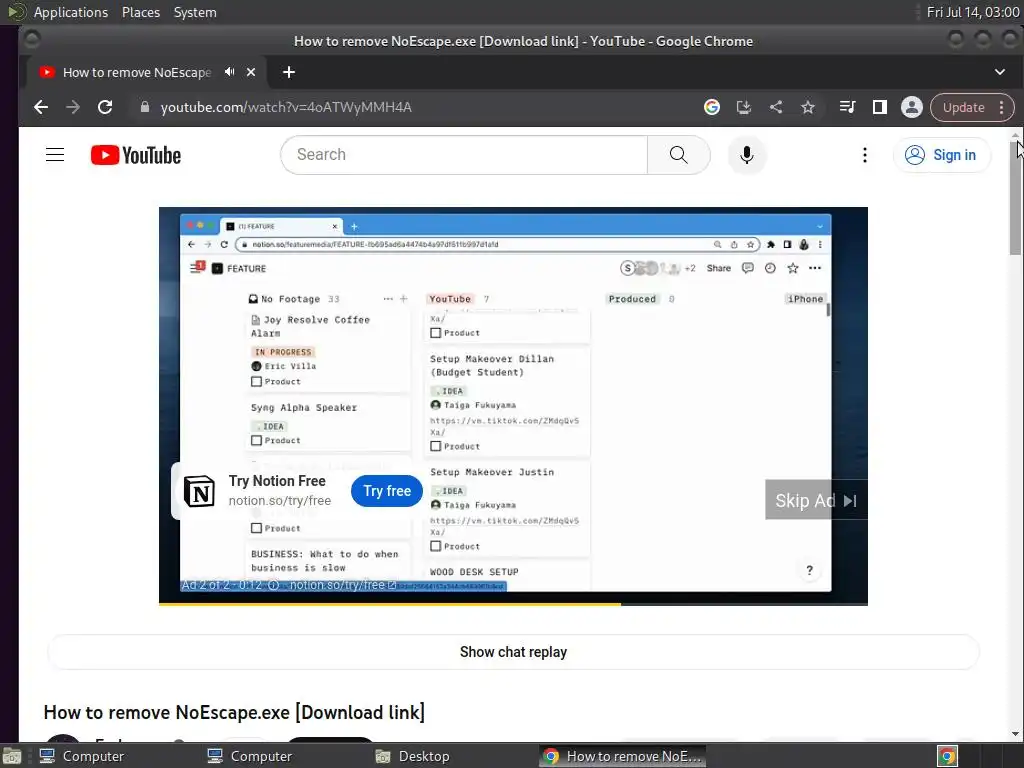
Task: Click the search magnifier button
Action: pos(679,155)
